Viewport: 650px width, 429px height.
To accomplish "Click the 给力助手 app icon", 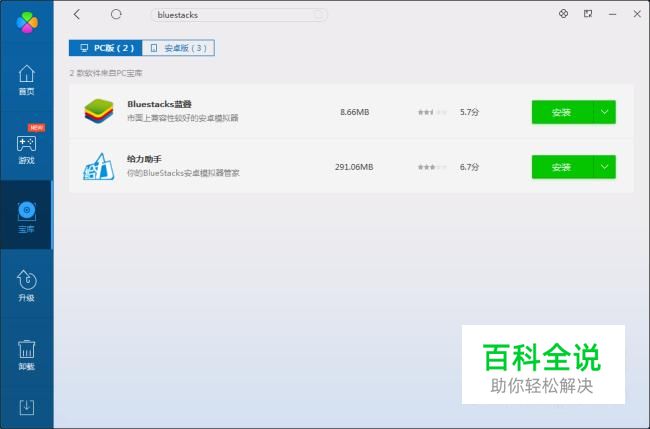I will tap(99, 166).
